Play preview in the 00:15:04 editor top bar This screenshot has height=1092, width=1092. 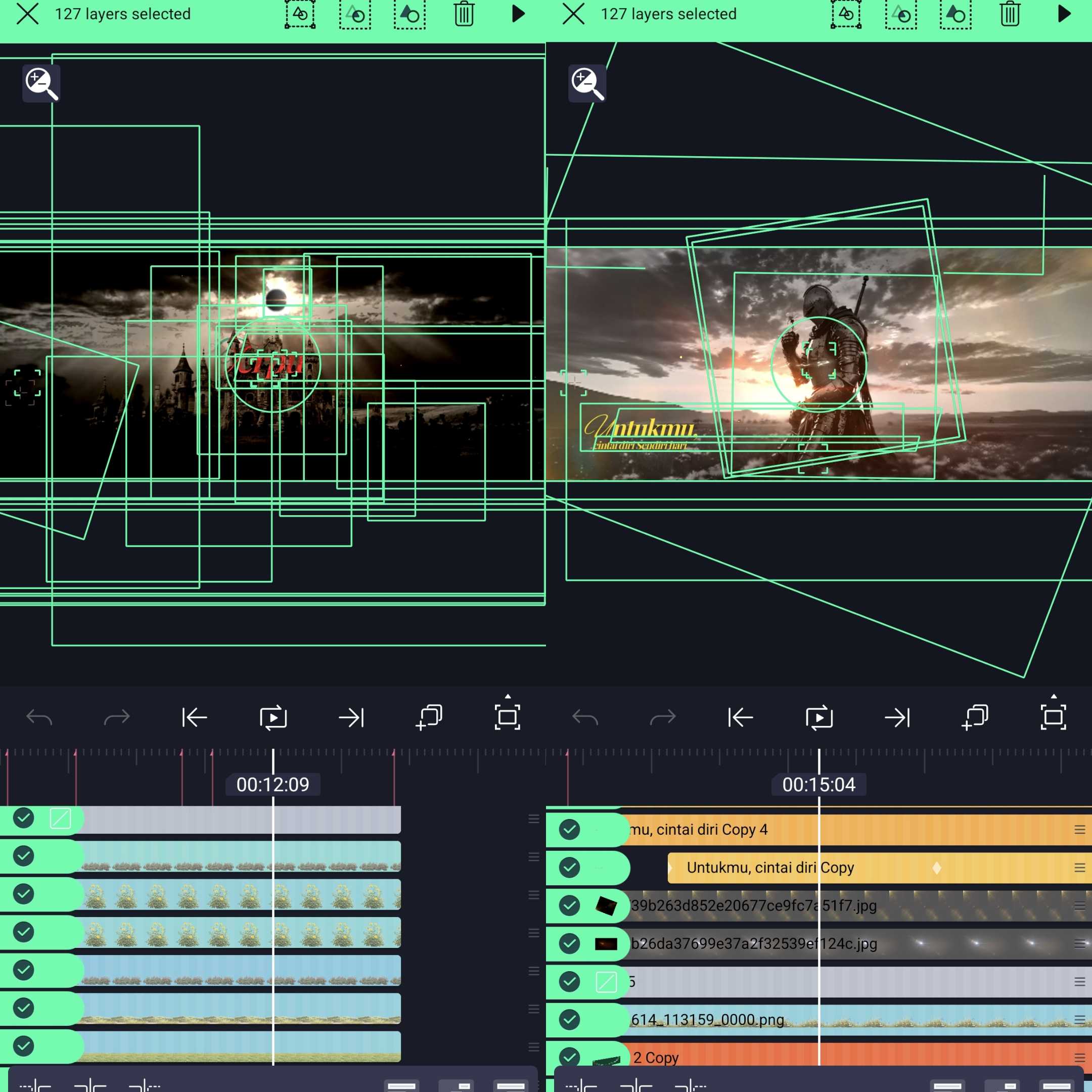pyautogui.click(x=1064, y=14)
